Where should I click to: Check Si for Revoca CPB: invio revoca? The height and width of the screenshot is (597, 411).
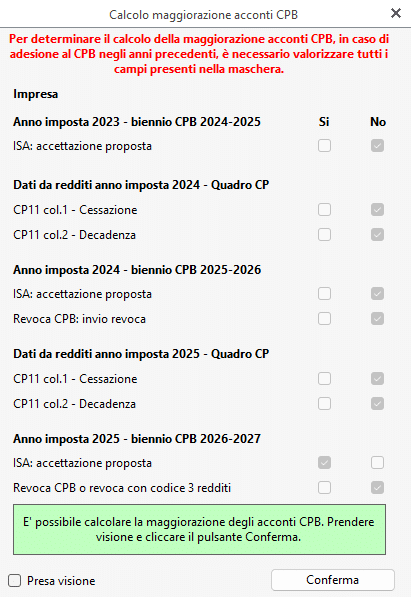[x=325, y=319]
